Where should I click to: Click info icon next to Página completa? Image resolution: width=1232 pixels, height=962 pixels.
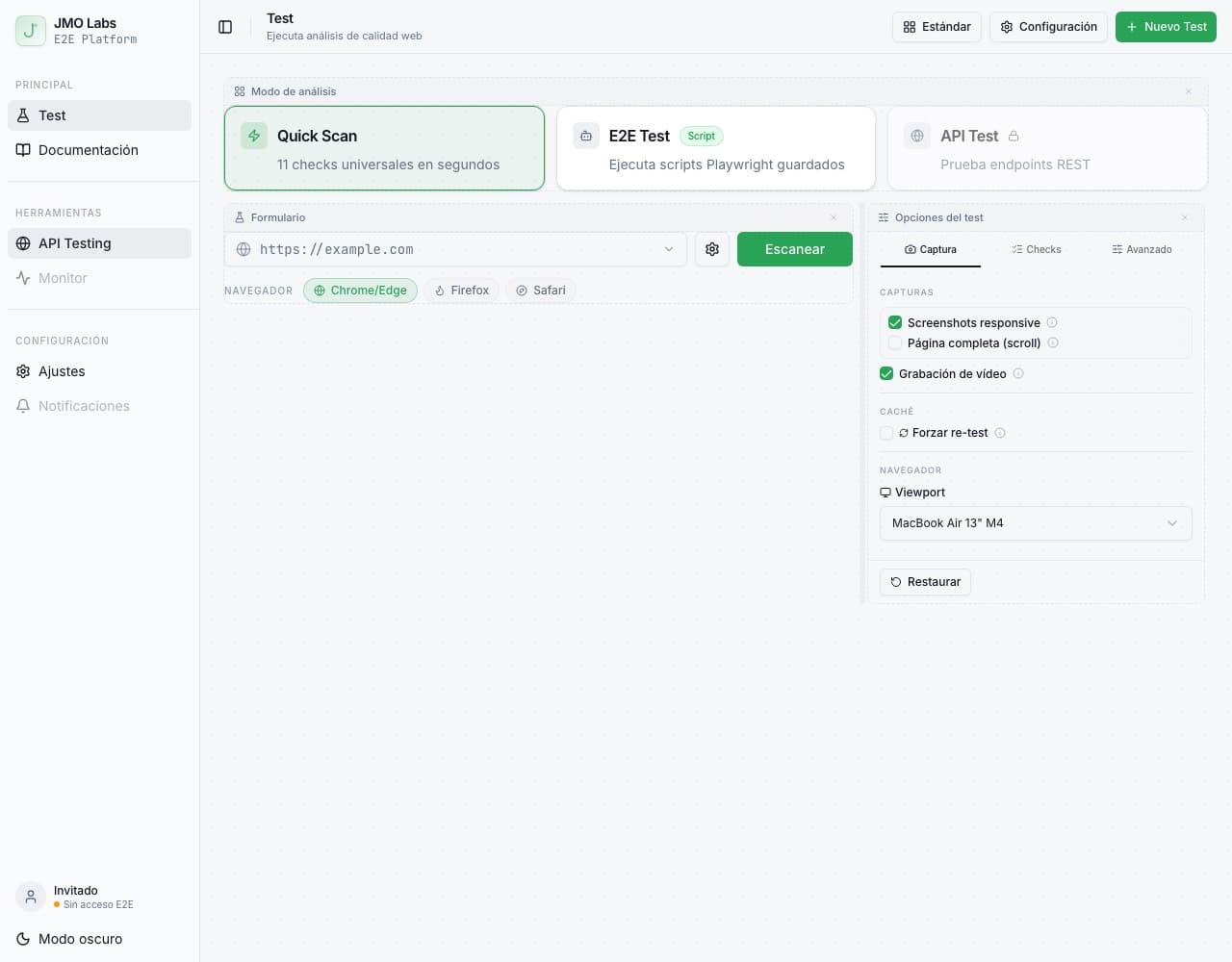(1053, 342)
